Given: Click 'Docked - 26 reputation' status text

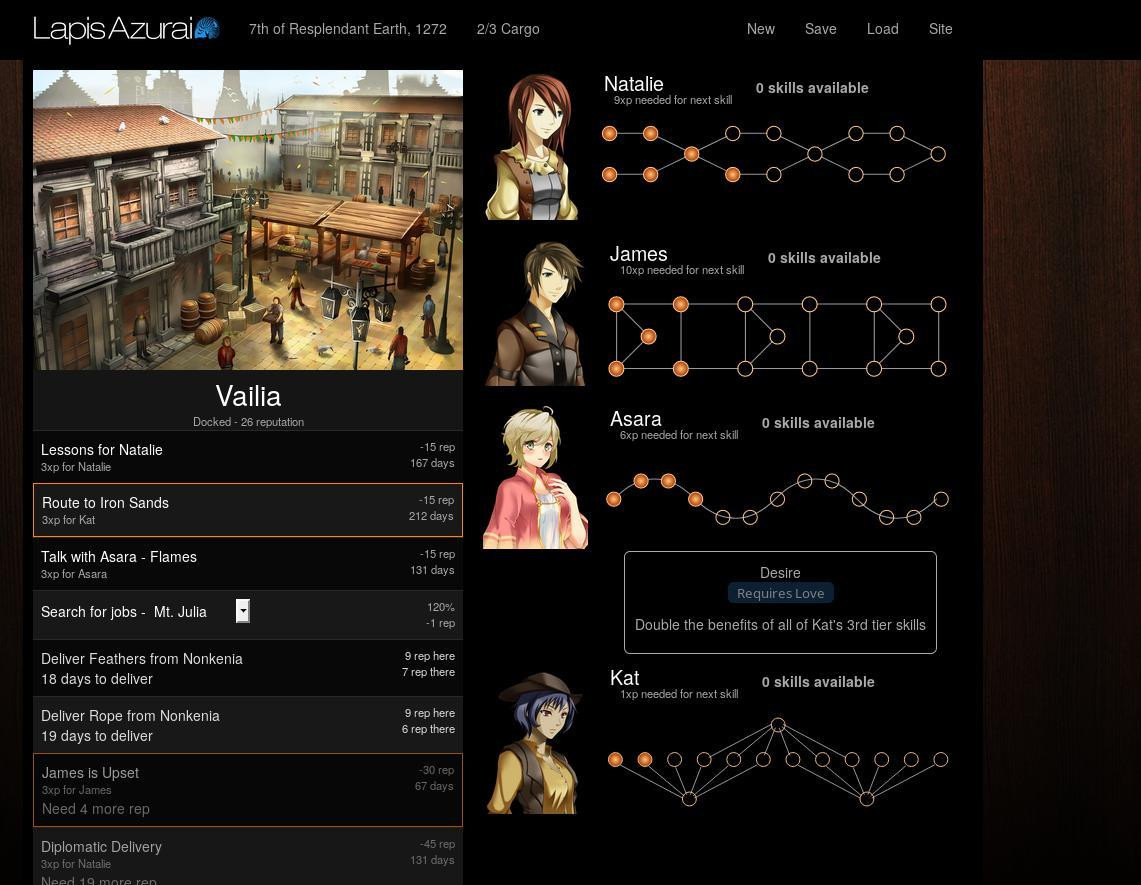Looking at the screenshot, I should click(x=248, y=422).
